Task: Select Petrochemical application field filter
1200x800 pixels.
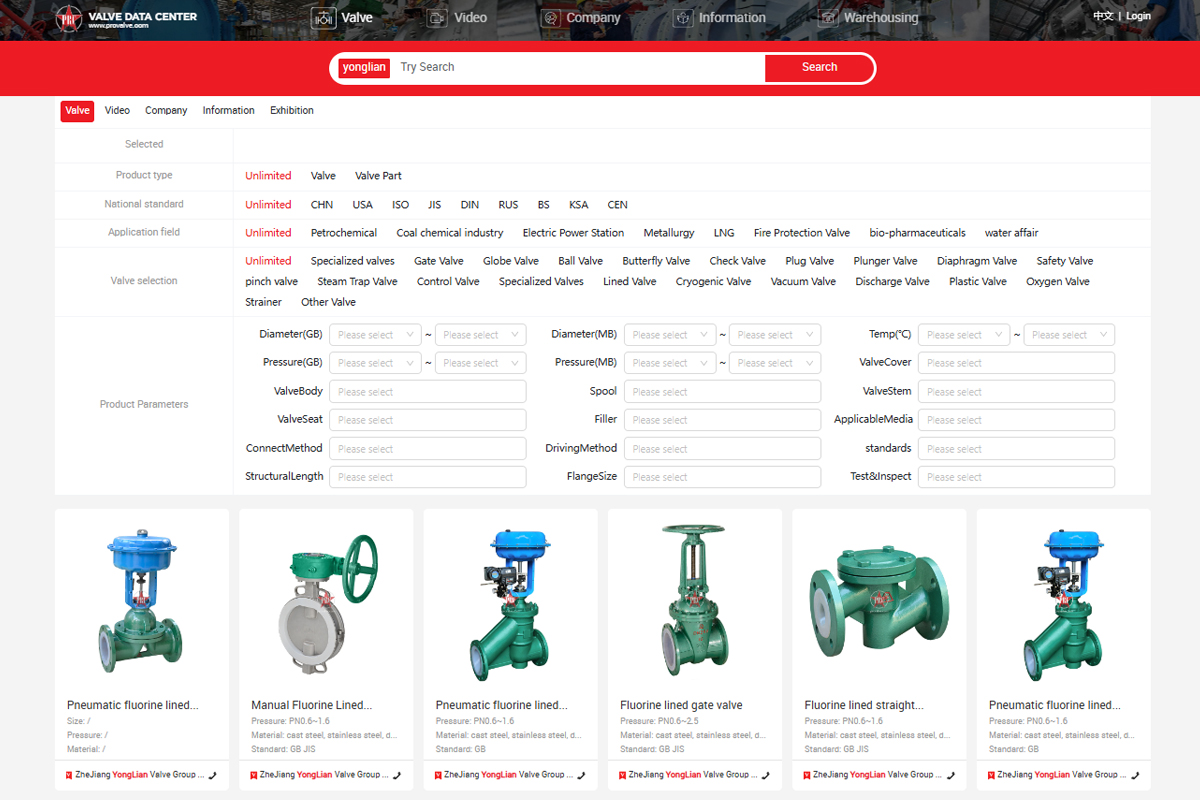Action: (x=344, y=233)
